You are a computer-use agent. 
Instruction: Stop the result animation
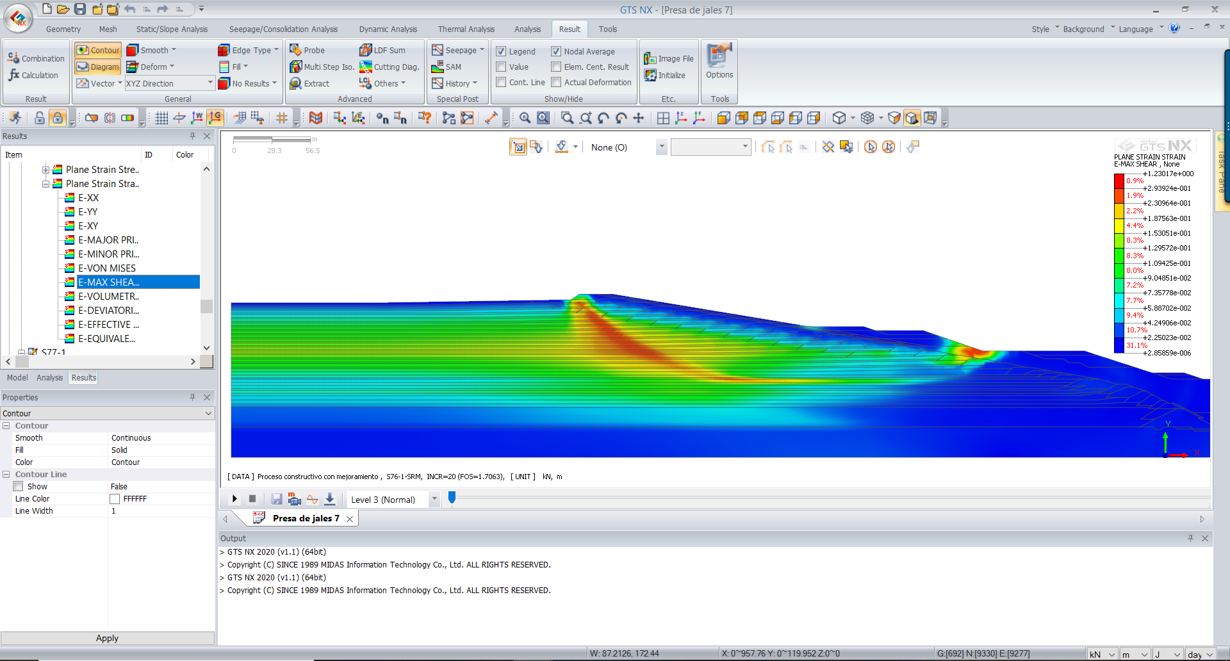(x=252, y=499)
